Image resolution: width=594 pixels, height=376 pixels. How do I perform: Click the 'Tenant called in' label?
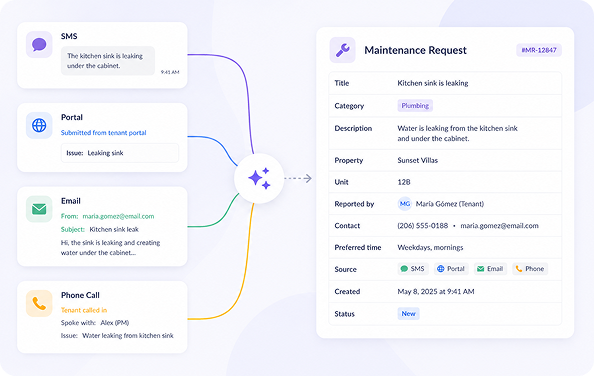84,310
